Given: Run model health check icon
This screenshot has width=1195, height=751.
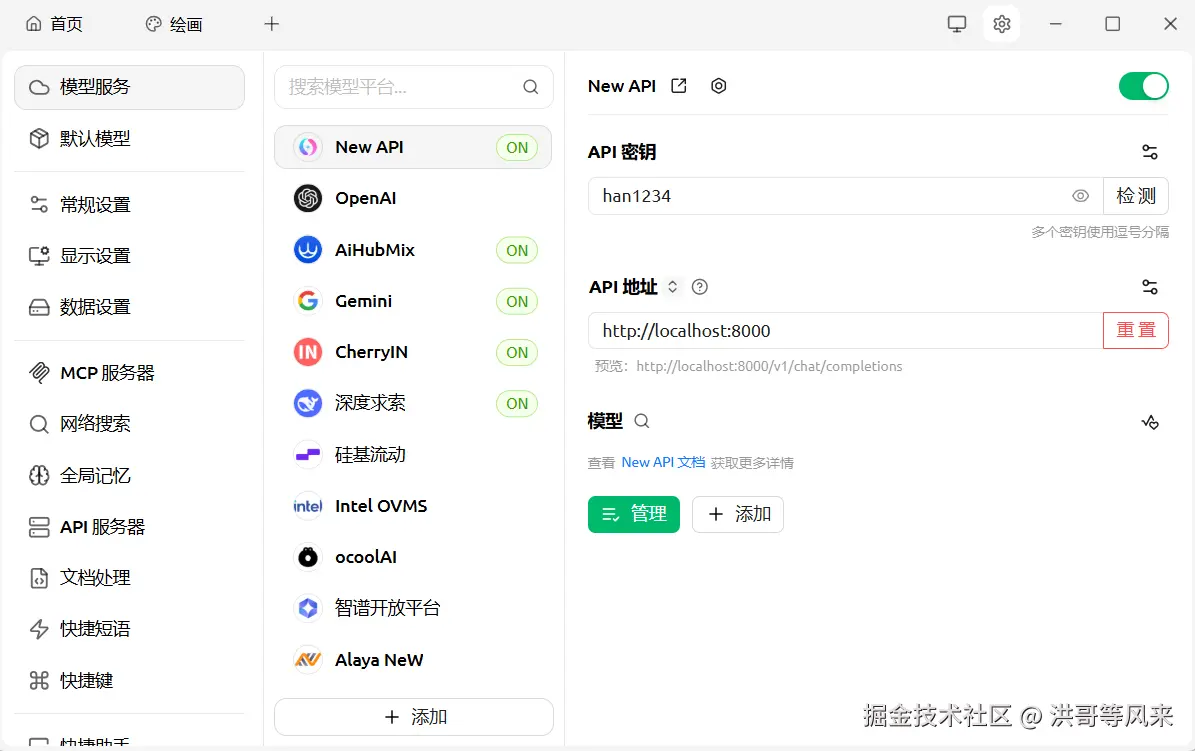Looking at the screenshot, I should 1150,422.
